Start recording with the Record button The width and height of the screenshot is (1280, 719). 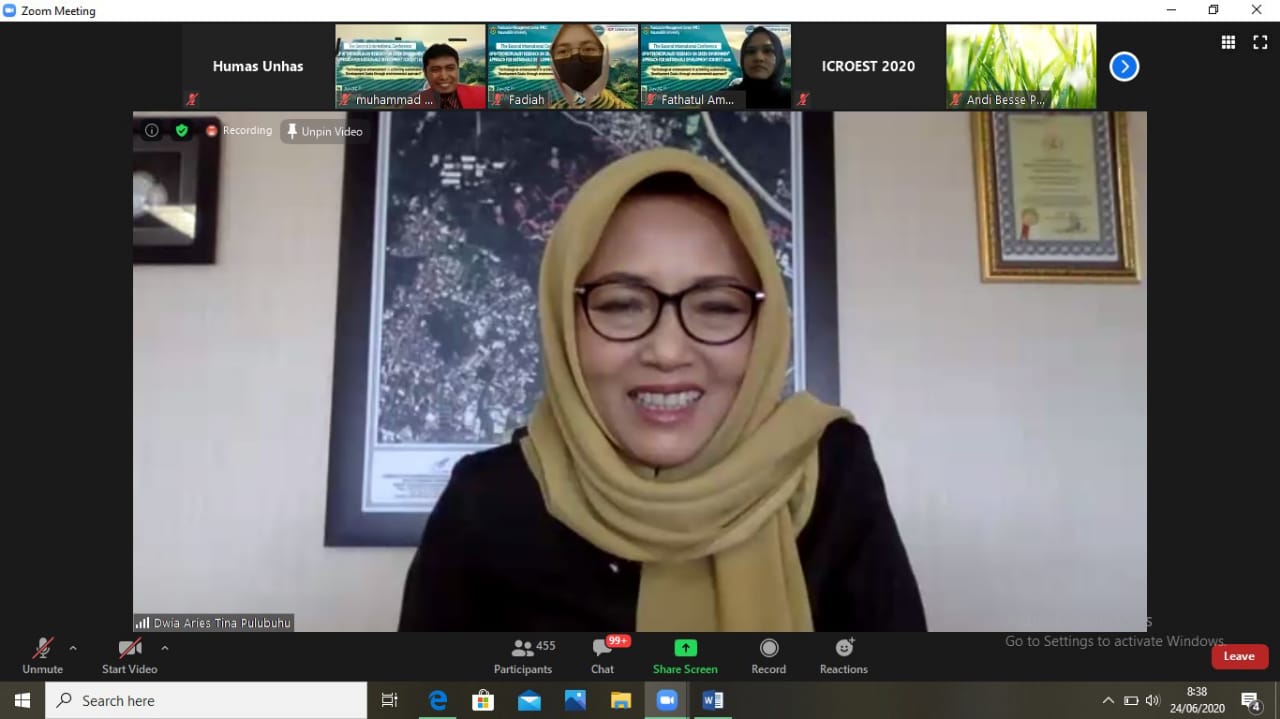pos(768,656)
